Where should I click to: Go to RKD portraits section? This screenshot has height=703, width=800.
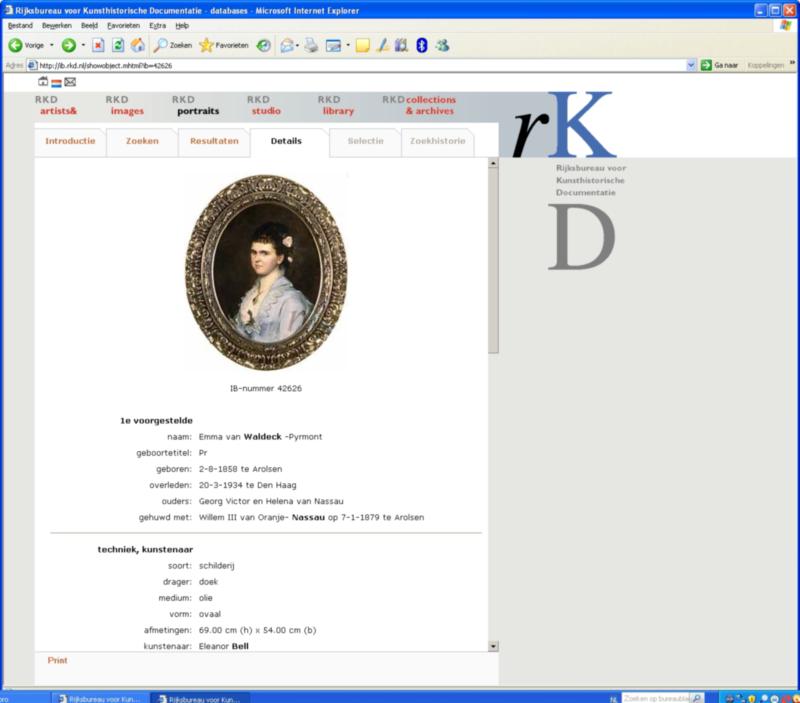point(195,105)
